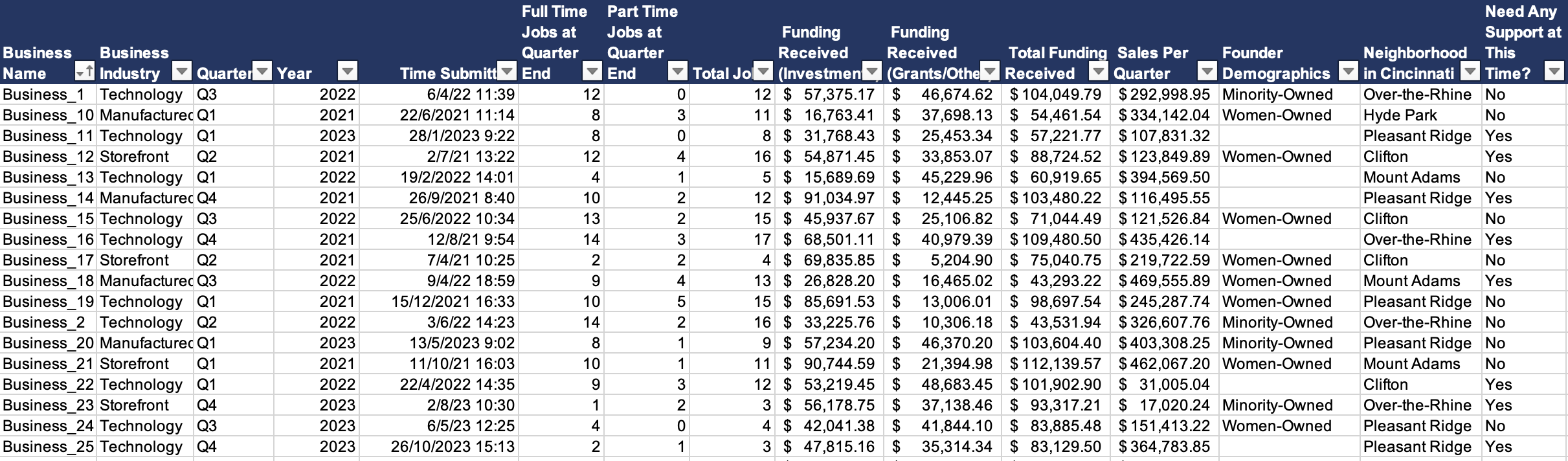The image size is (1568, 461).
Task: Click Minority-Owned in Business_1 row
Action: tap(1290, 95)
